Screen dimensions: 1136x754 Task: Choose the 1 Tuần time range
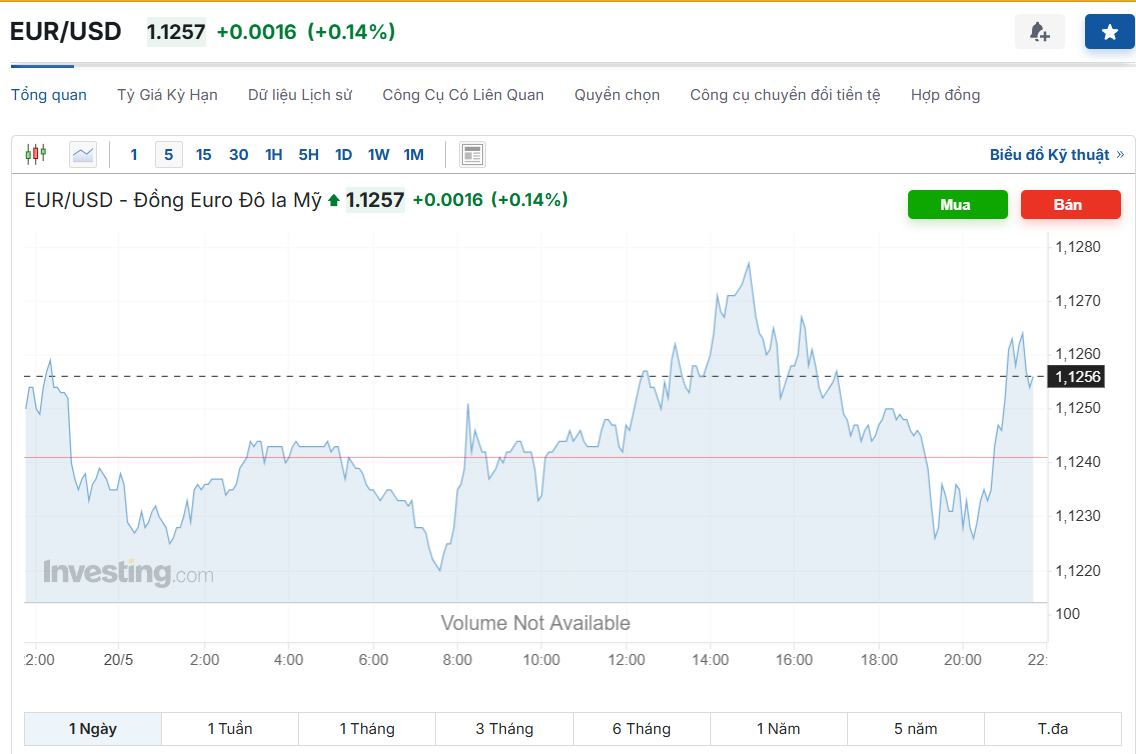tap(230, 729)
